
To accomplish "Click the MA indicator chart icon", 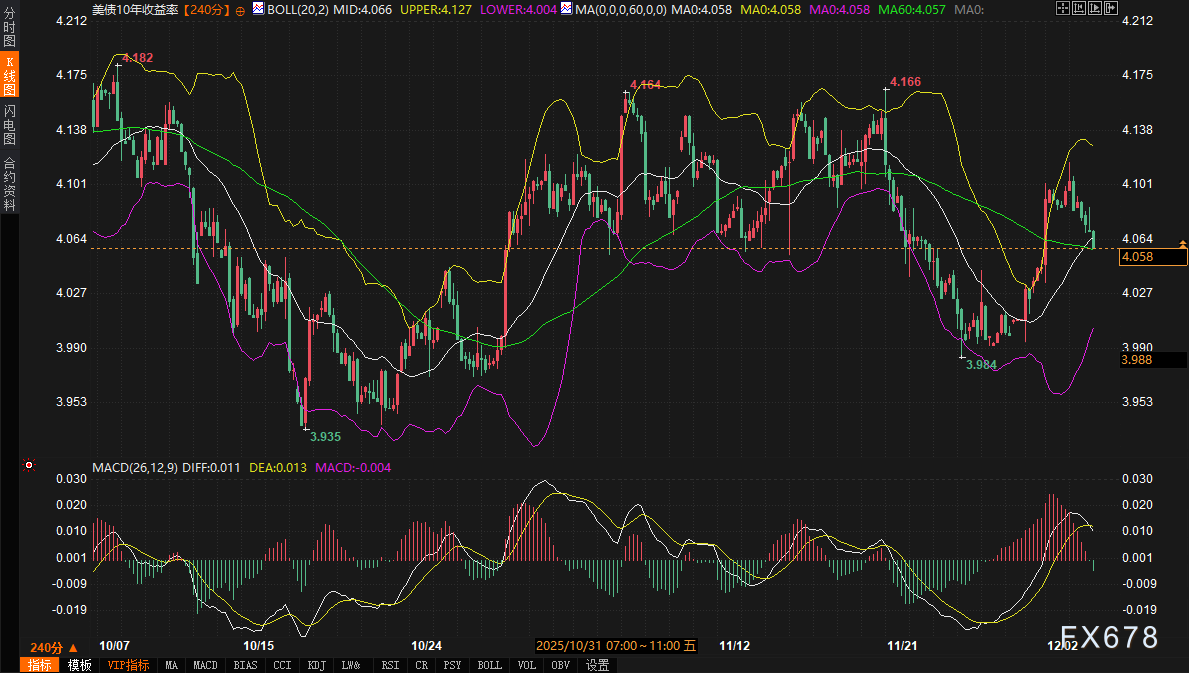I will 567,9.
